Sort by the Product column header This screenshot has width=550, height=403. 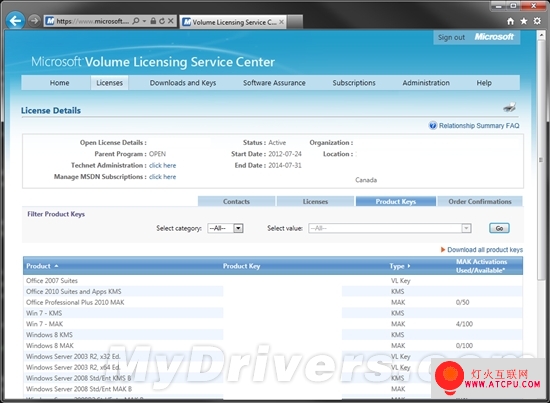point(42,266)
